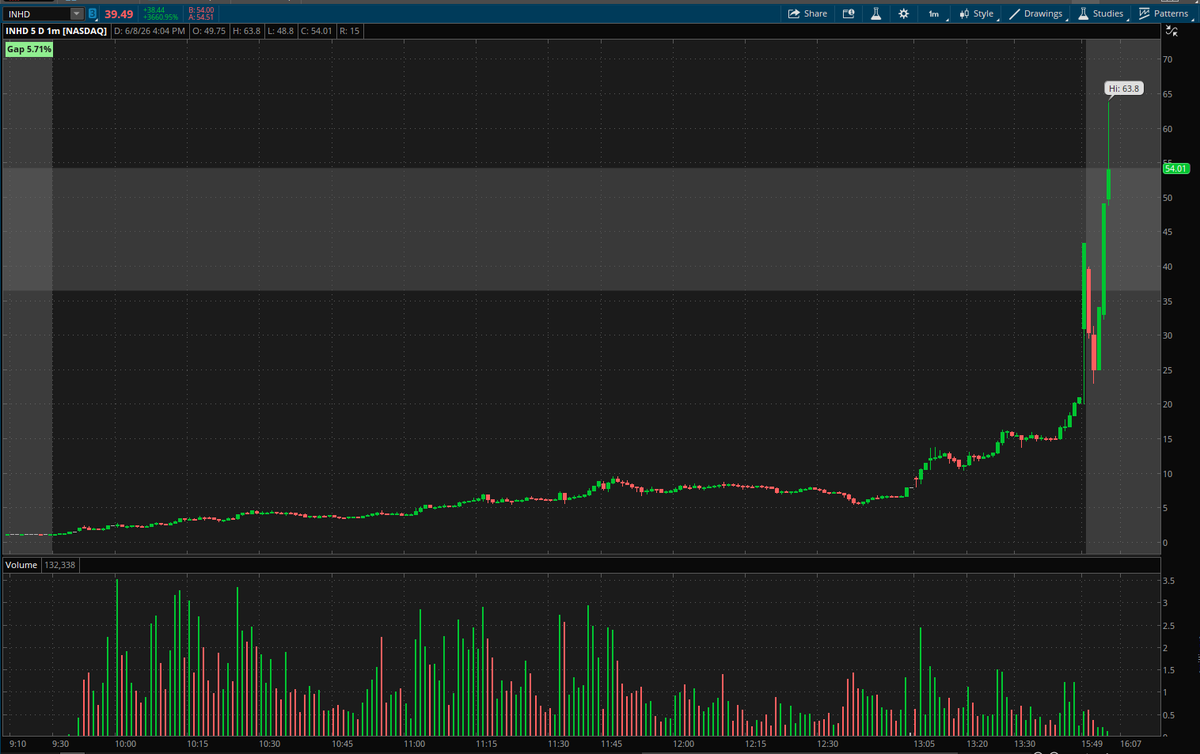The width and height of the screenshot is (1200, 754).
Task: Click the blue link-number clipboard icon
Action: coord(93,14)
